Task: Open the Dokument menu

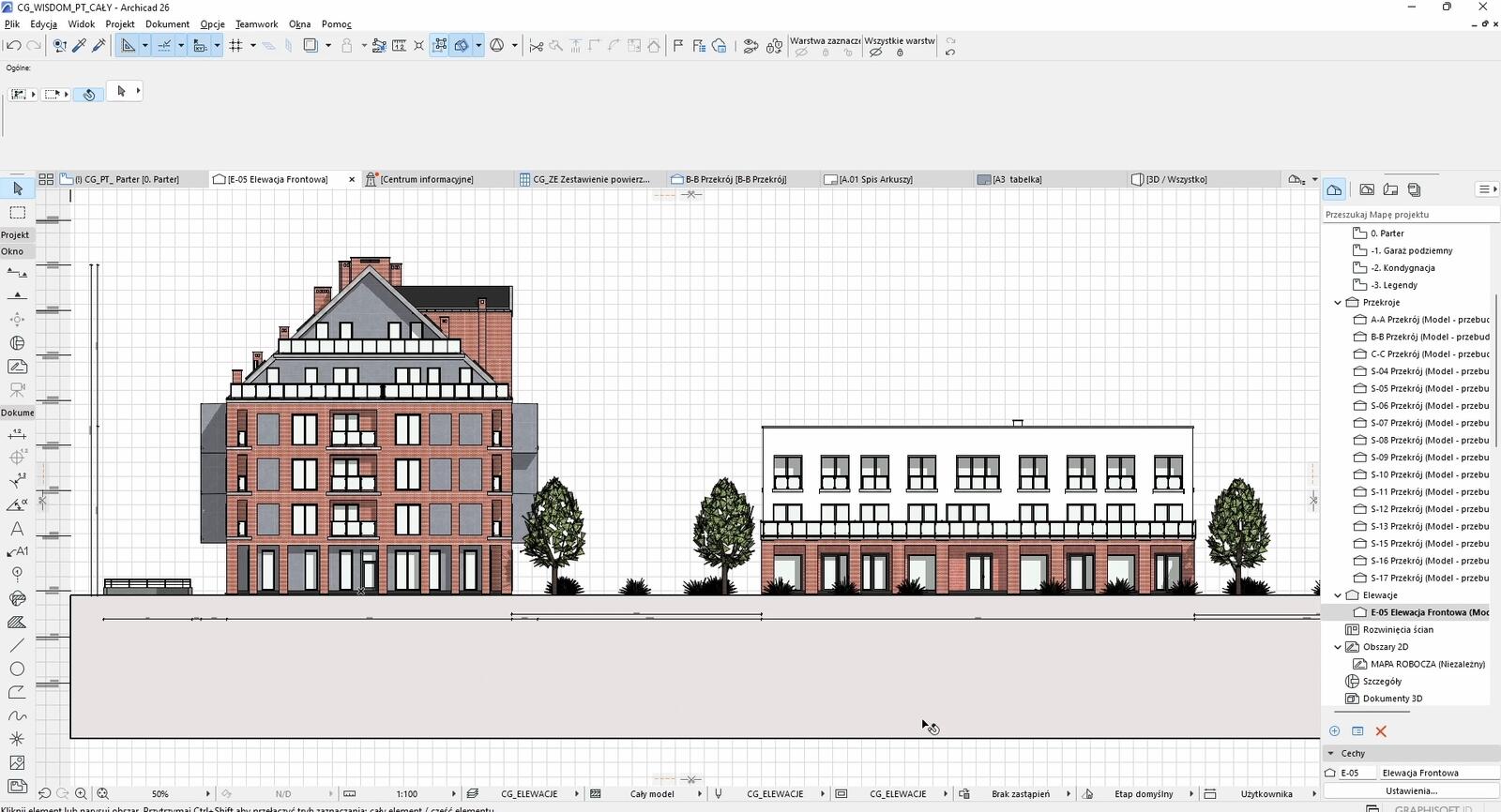Action: coord(167,24)
